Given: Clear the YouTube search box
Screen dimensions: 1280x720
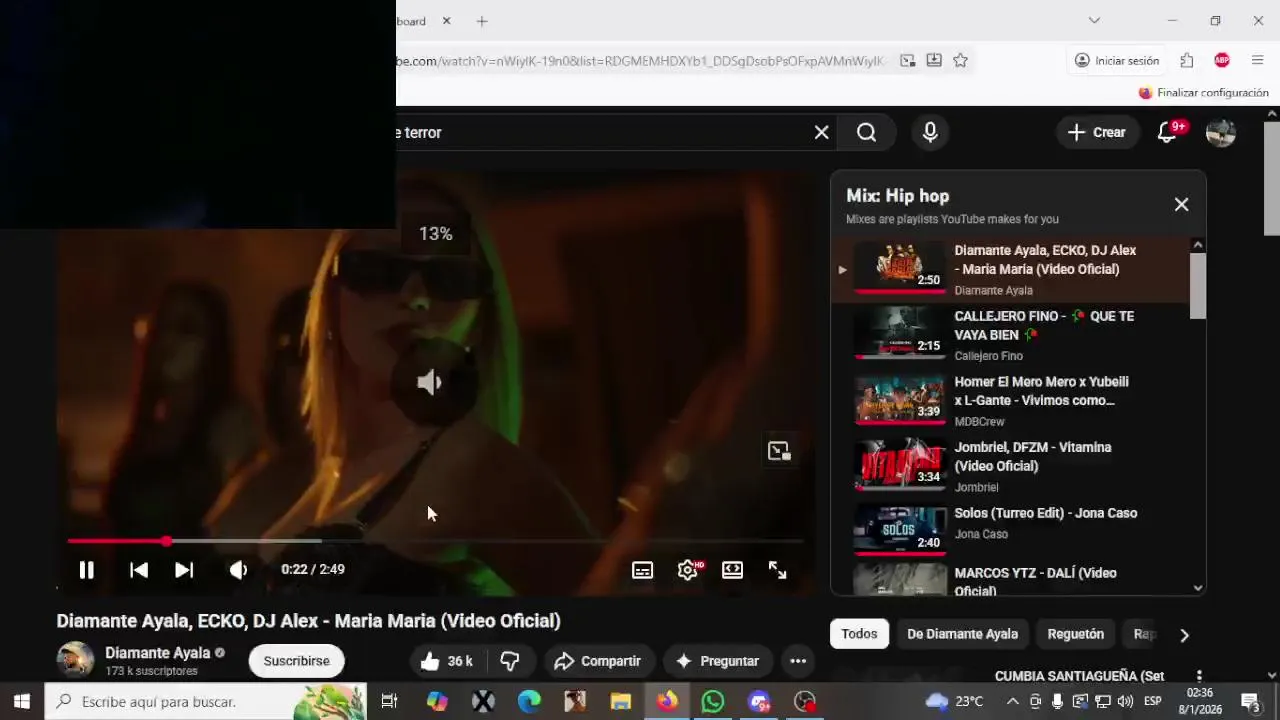Looking at the screenshot, I should (821, 132).
